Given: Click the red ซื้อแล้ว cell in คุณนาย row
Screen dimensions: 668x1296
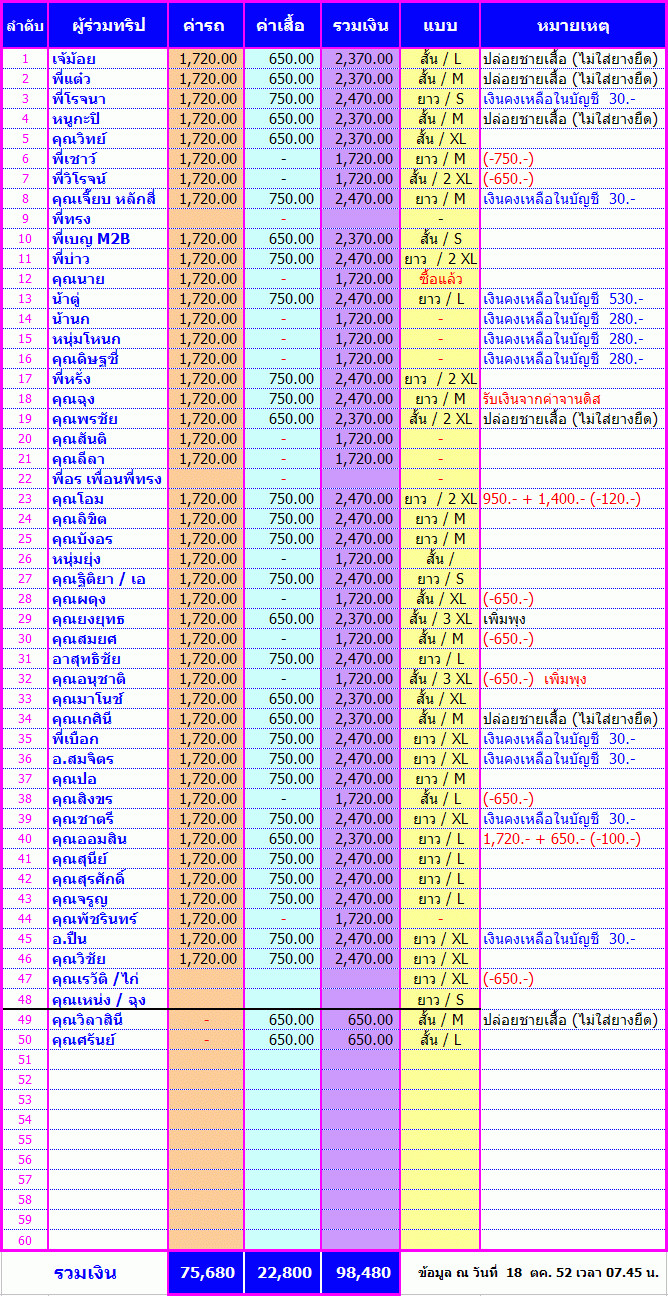Looking at the screenshot, I should tap(440, 278).
